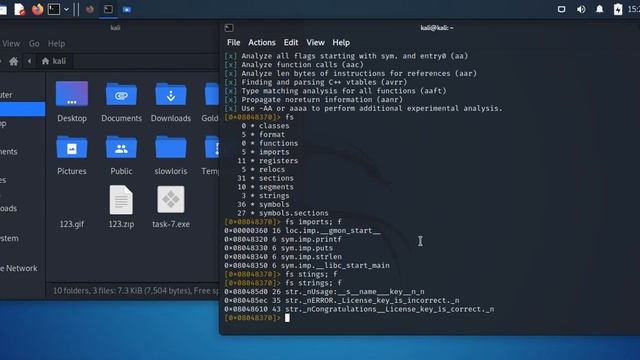Click the terminal prompt input cursor
This screenshot has width=640, height=360.
point(287,318)
